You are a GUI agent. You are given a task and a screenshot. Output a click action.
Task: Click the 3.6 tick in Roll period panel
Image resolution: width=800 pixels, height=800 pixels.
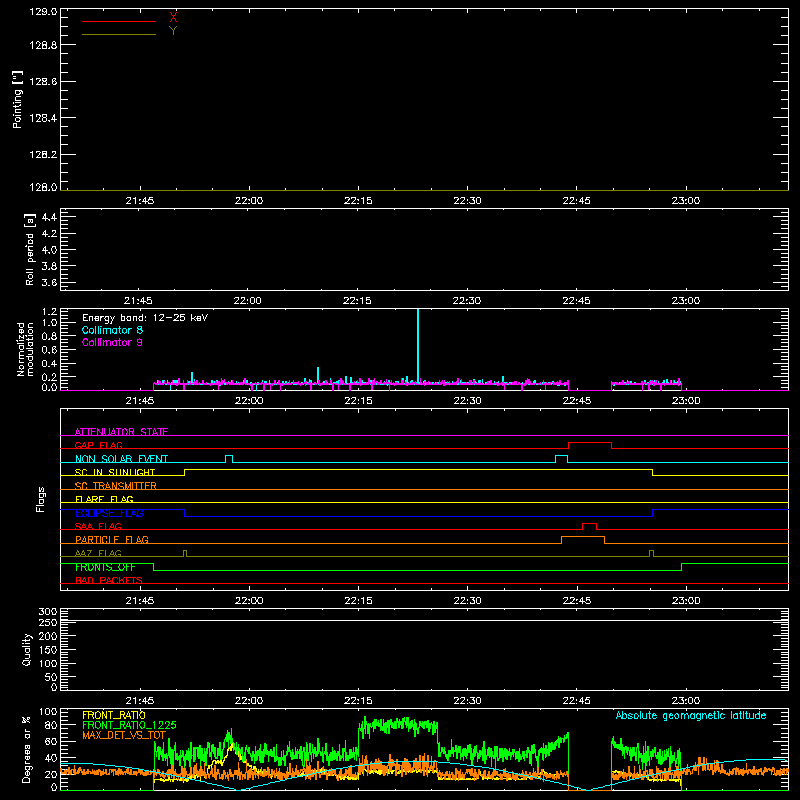[x=49, y=282]
